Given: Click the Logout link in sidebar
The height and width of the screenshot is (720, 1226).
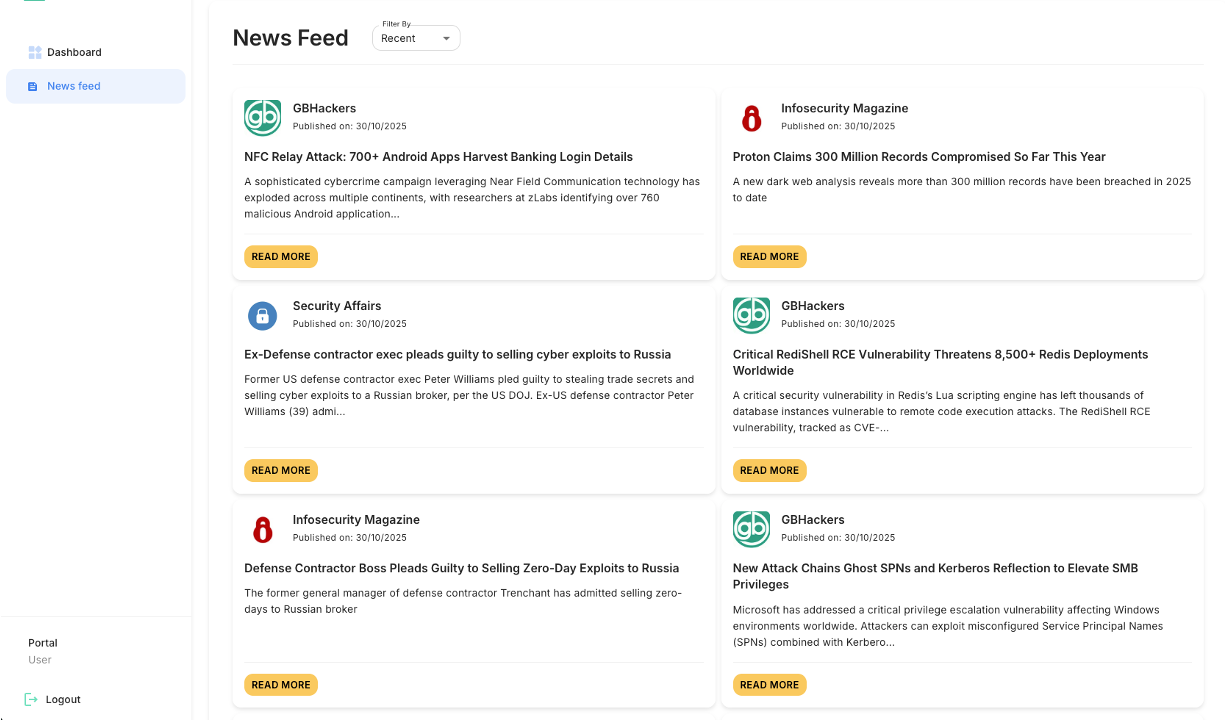Looking at the screenshot, I should point(62,699).
